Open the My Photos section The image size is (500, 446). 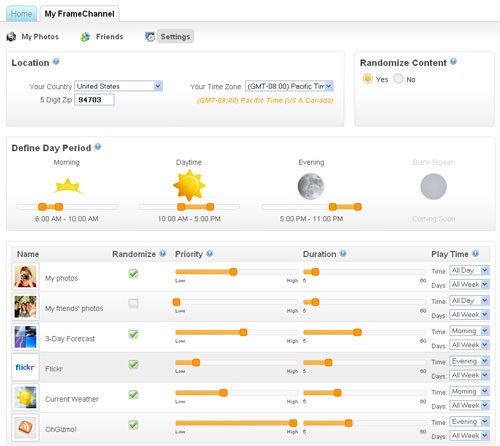tap(40, 37)
